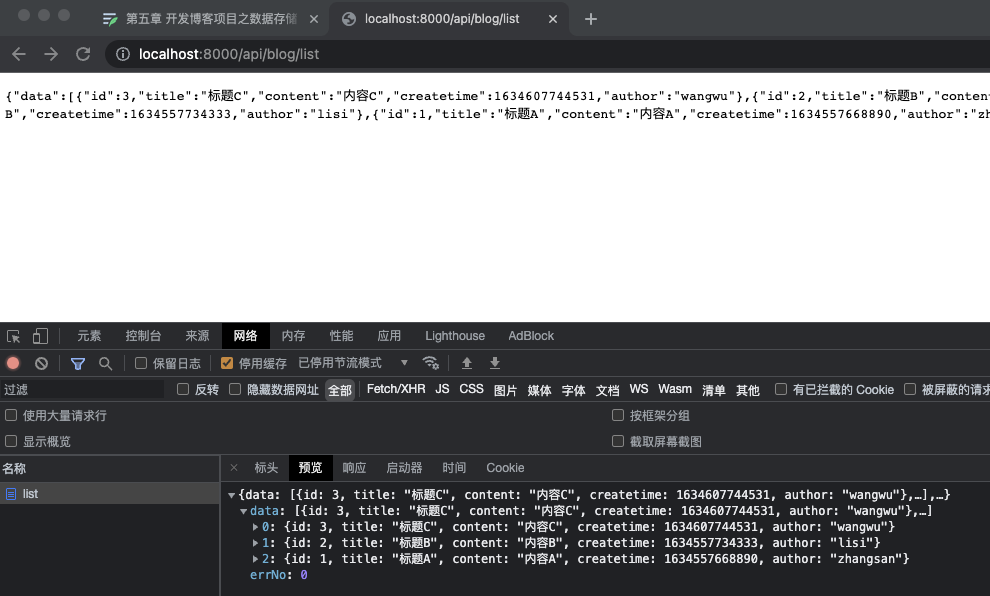Activate the DevTools element inspector icon
Image resolution: width=990 pixels, height=596 pixels.
[x=13, y=336]
